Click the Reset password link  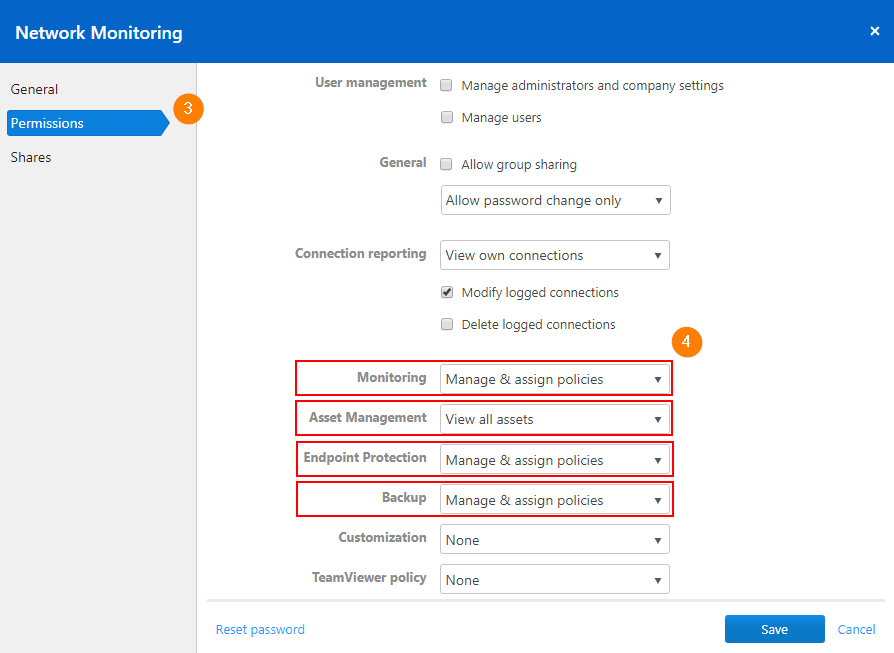pos(260,629)
